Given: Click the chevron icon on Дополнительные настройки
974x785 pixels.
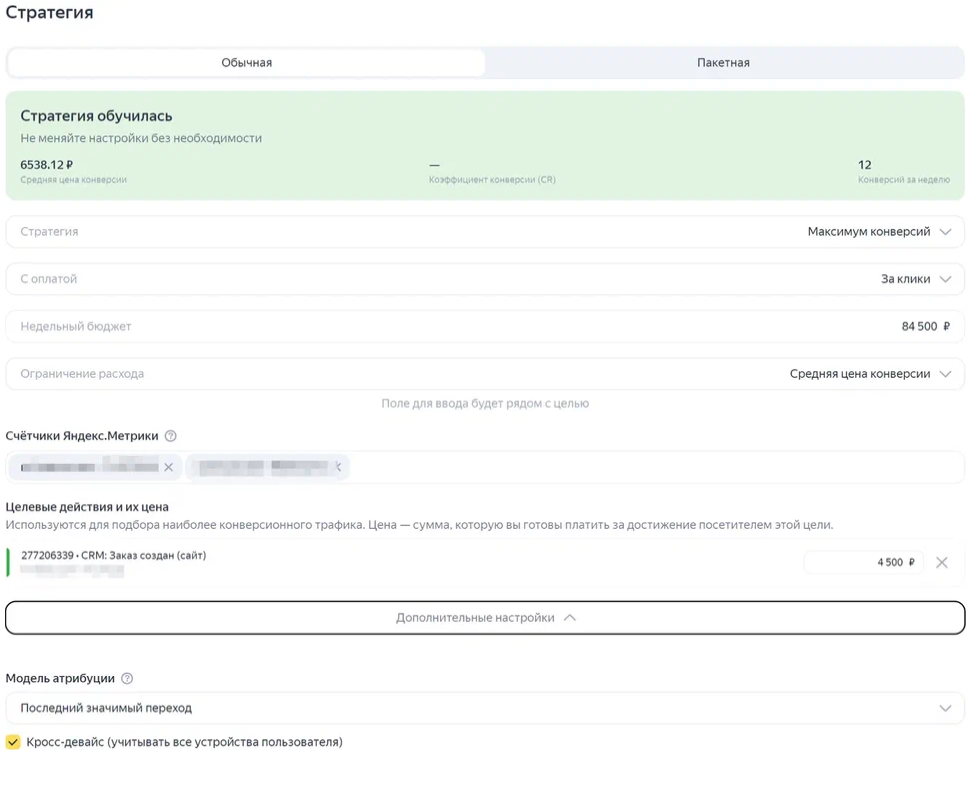Looking at the screenshot, I should 570,618.
